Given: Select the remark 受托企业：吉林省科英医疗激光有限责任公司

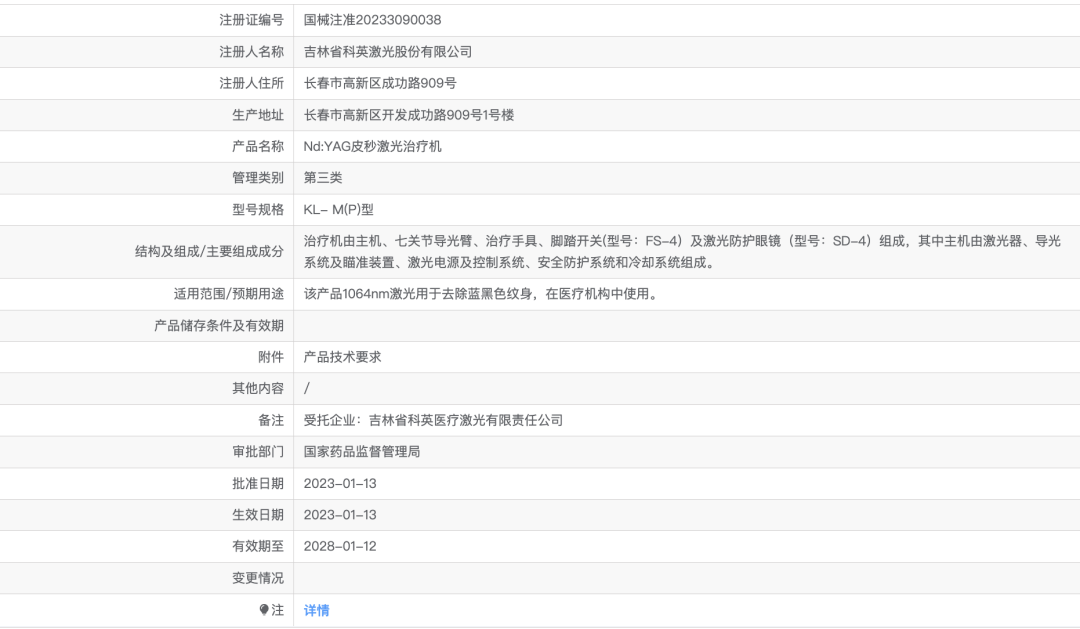Looking at the screenshot, I should coord(433,420).
